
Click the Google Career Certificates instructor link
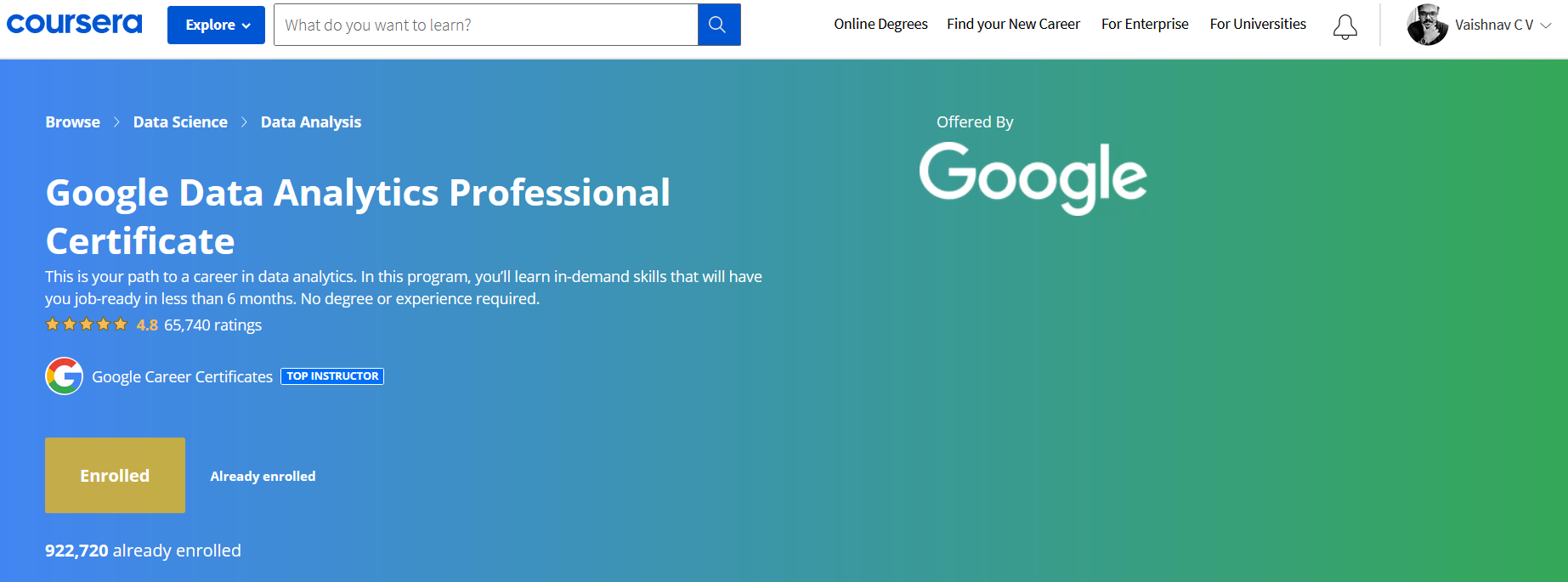coord(182,376)
